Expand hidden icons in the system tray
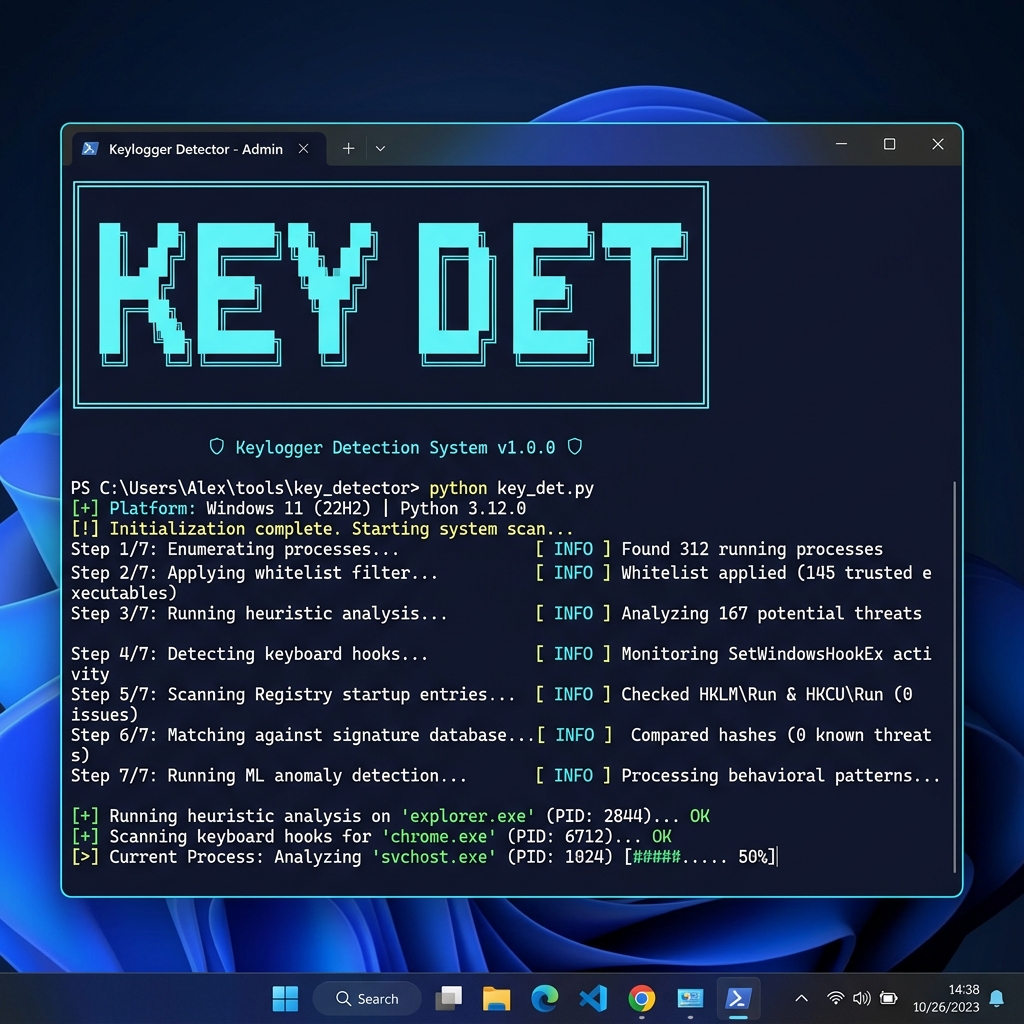The image size is (1024, 1024). 801,998
